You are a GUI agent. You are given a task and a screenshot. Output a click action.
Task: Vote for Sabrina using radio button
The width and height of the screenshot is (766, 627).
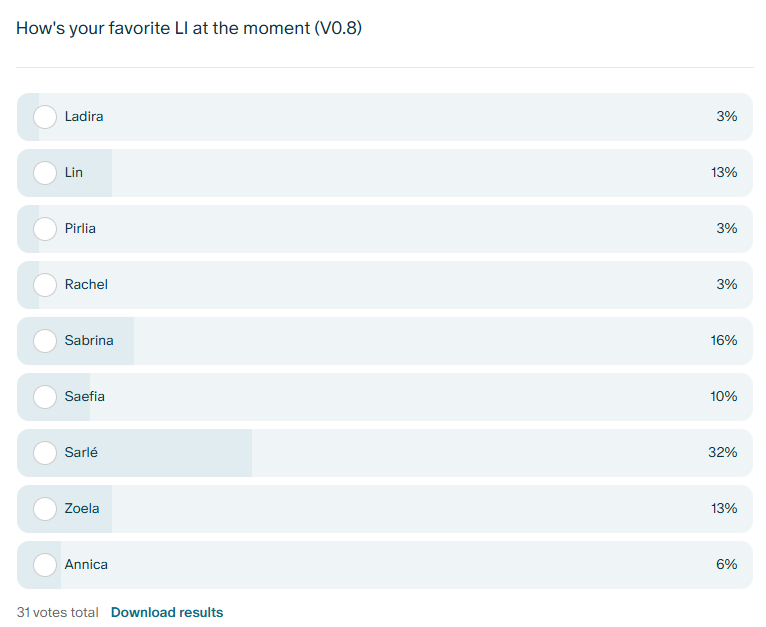[45, 341]
